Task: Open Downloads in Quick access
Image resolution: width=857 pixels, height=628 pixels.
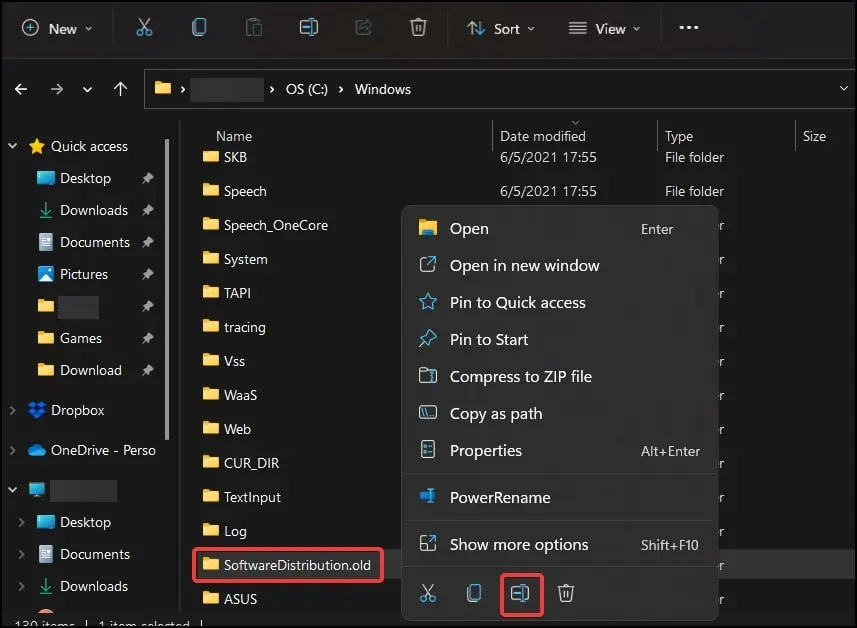Action: [x=93, y=210]
